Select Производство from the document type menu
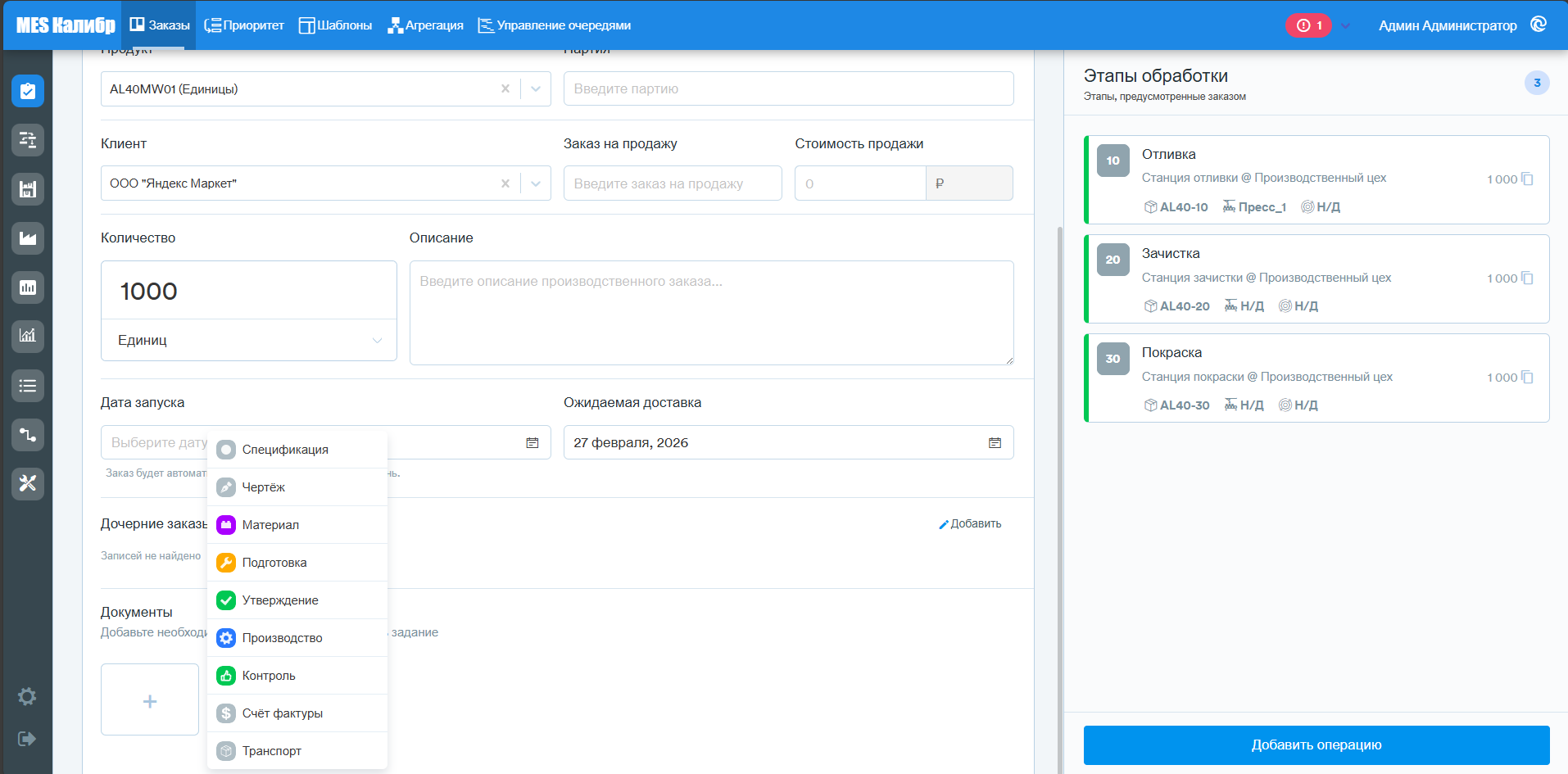The image size is (1568, 774). click(x=297, y=638)
